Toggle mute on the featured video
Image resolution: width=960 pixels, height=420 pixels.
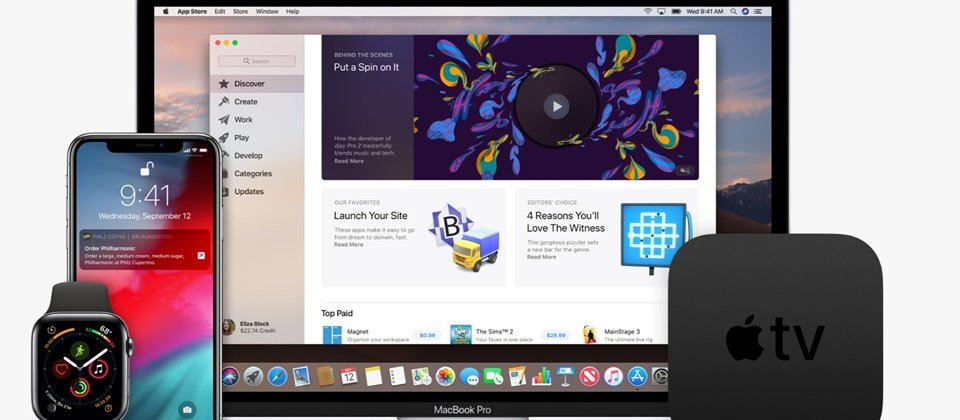[x=684, y=171]
